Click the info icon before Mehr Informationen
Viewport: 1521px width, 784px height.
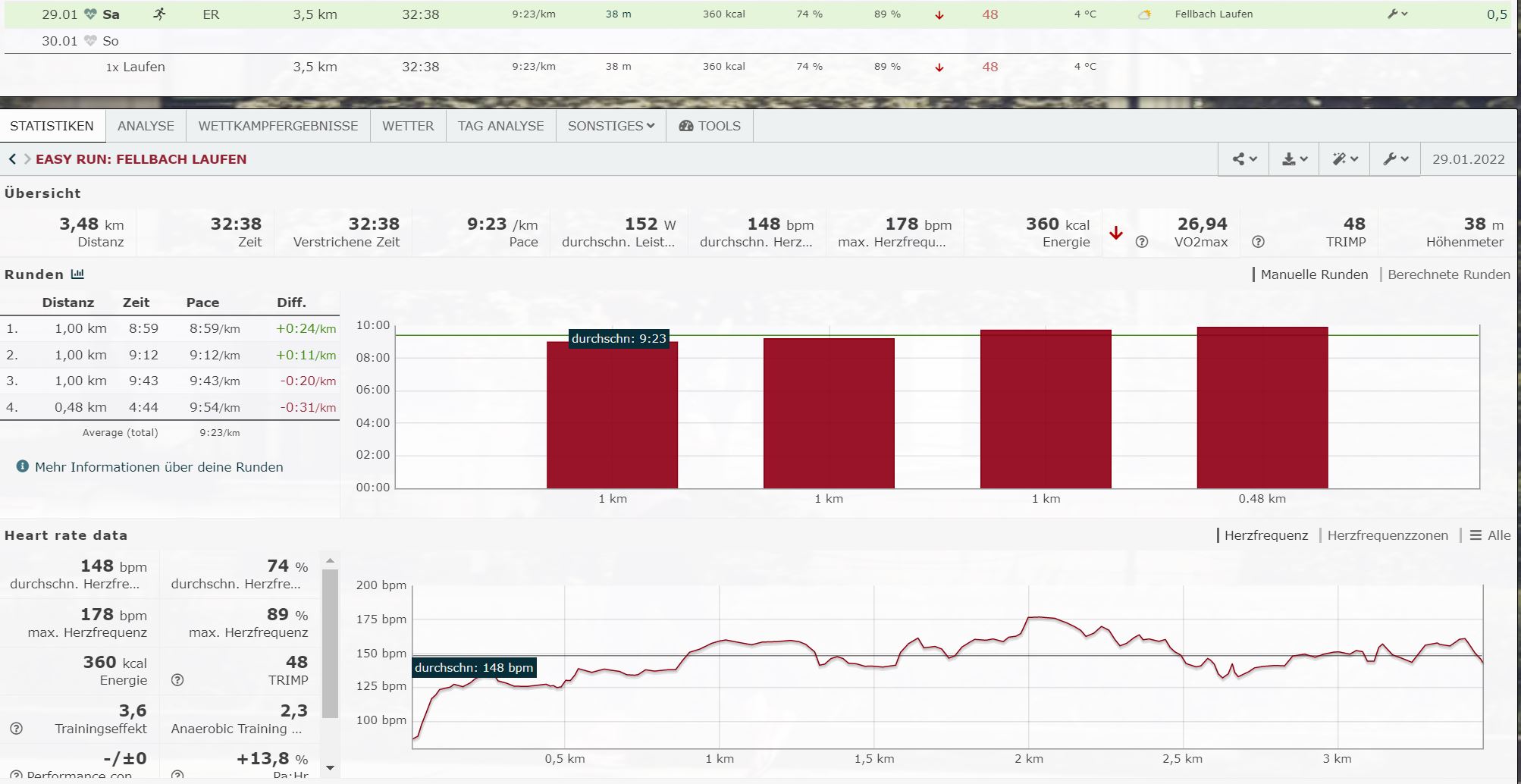pyautogui.click(x=23, y=466)
